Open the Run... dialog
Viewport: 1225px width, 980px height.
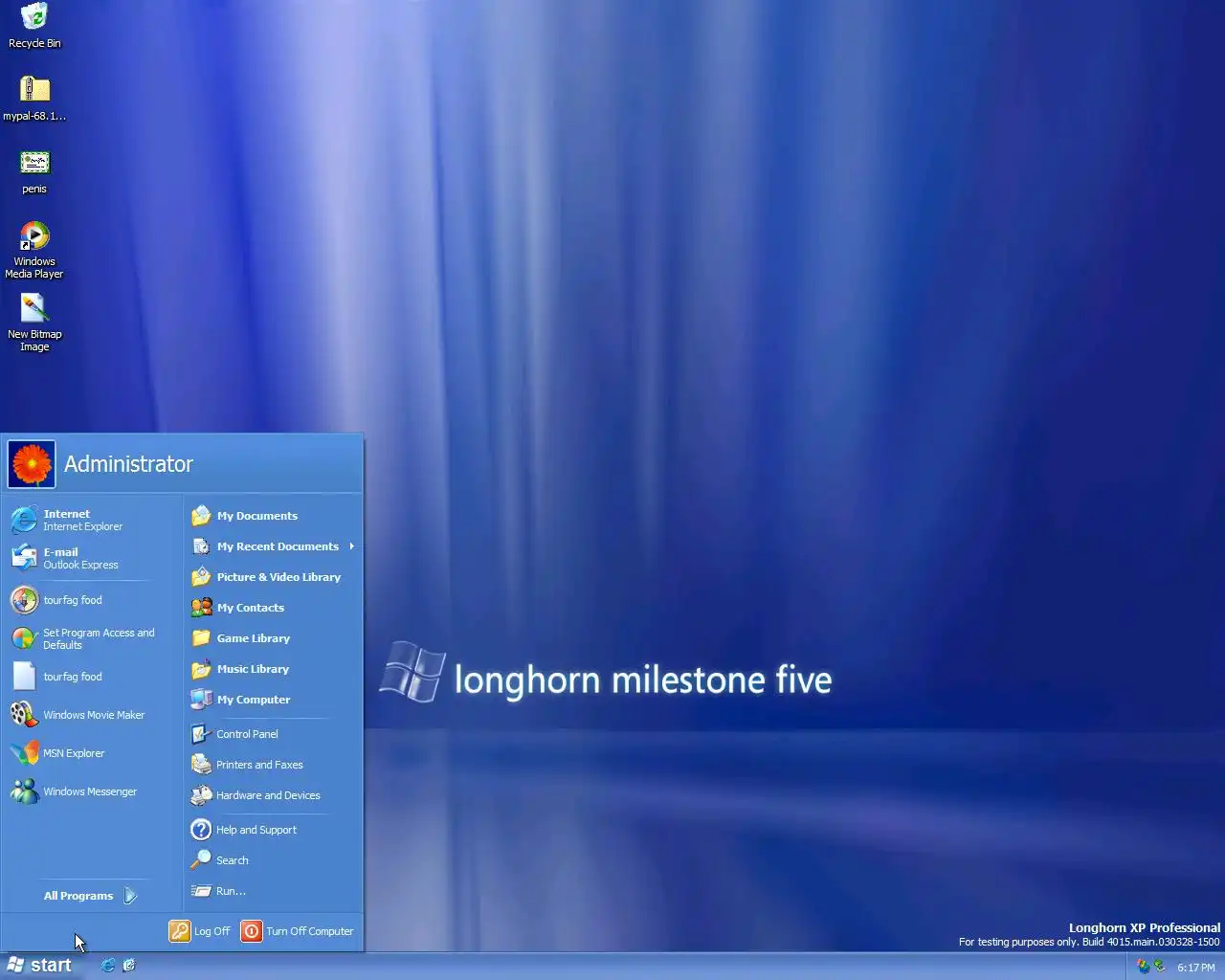273,891
